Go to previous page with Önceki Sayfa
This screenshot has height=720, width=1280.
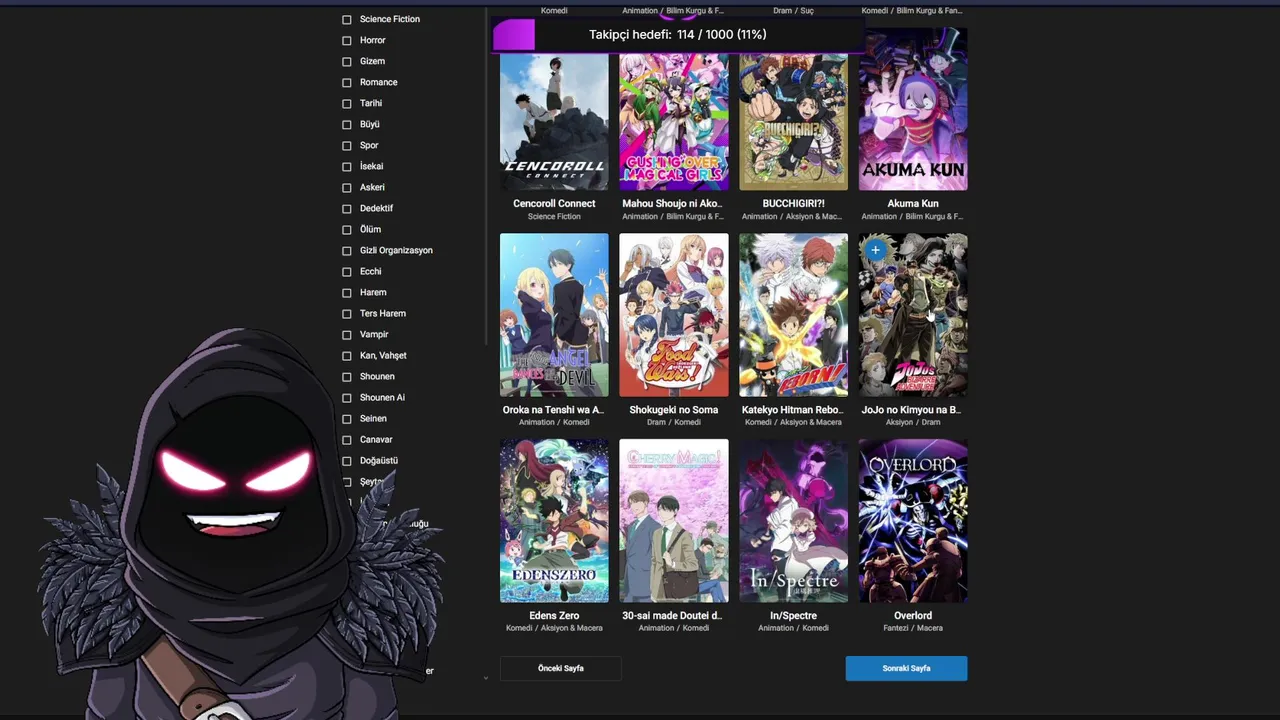click(560, 668)
